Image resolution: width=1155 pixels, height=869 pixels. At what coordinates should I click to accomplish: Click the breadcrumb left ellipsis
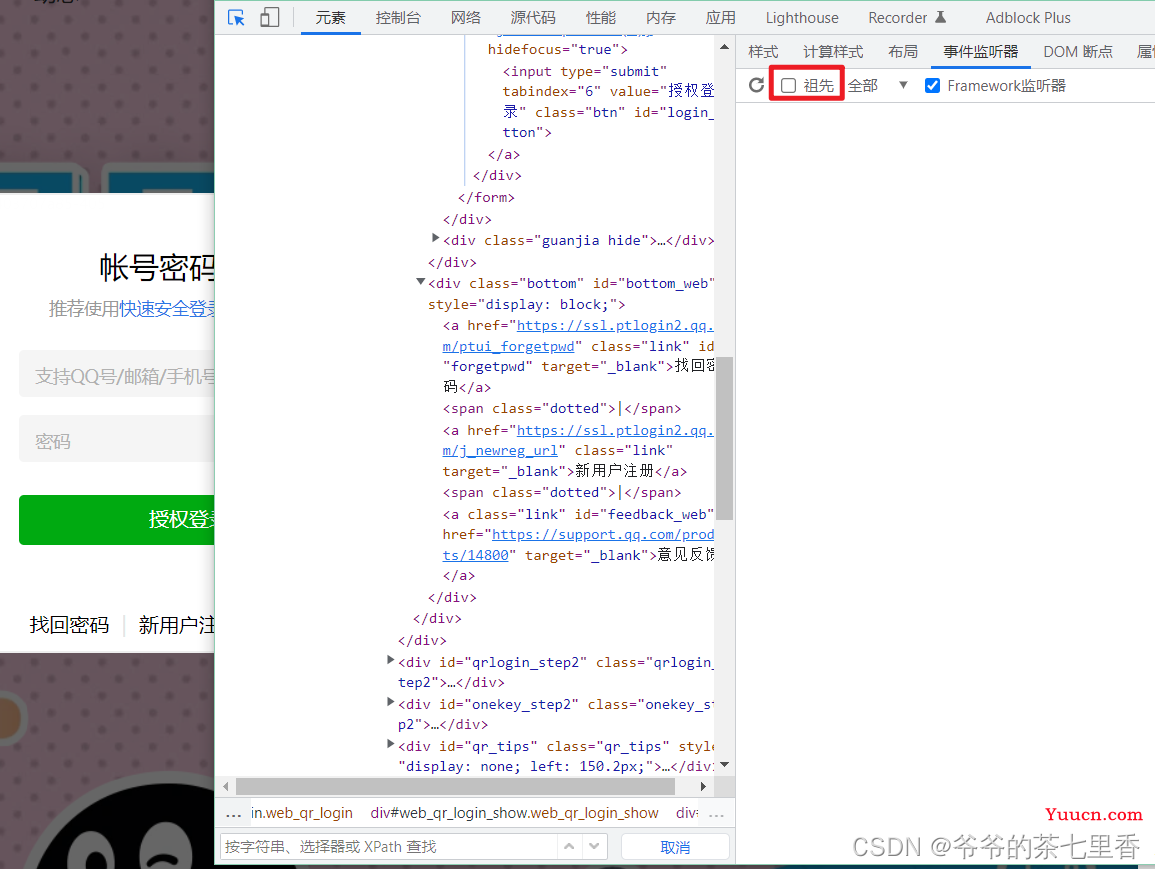(x=234, y=814)
